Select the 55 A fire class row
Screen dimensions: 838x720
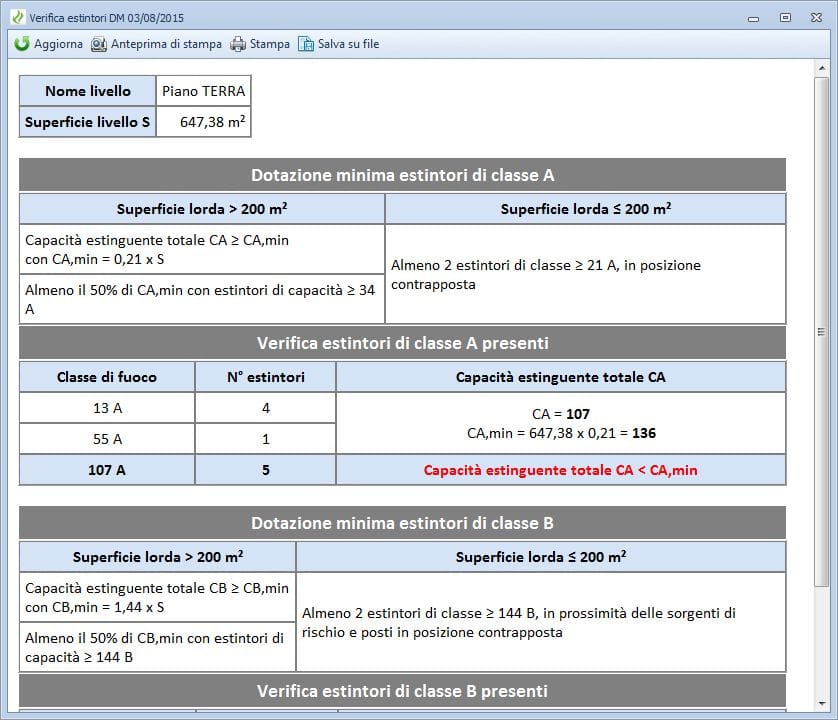click(x=106, y=439)
